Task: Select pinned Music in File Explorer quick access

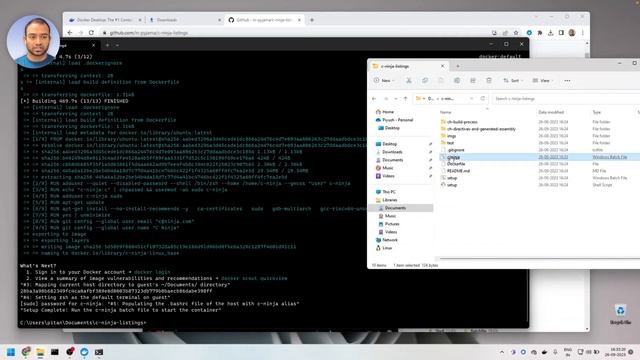Action: 384,168
